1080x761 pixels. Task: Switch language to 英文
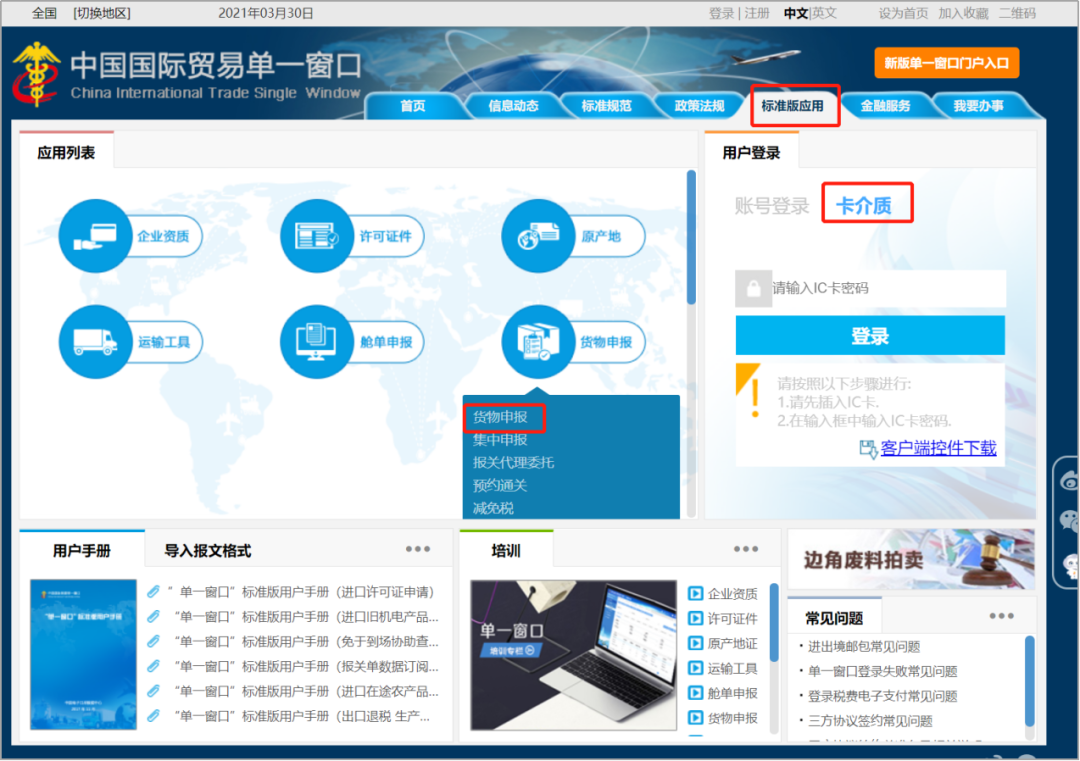coord(824,13)
